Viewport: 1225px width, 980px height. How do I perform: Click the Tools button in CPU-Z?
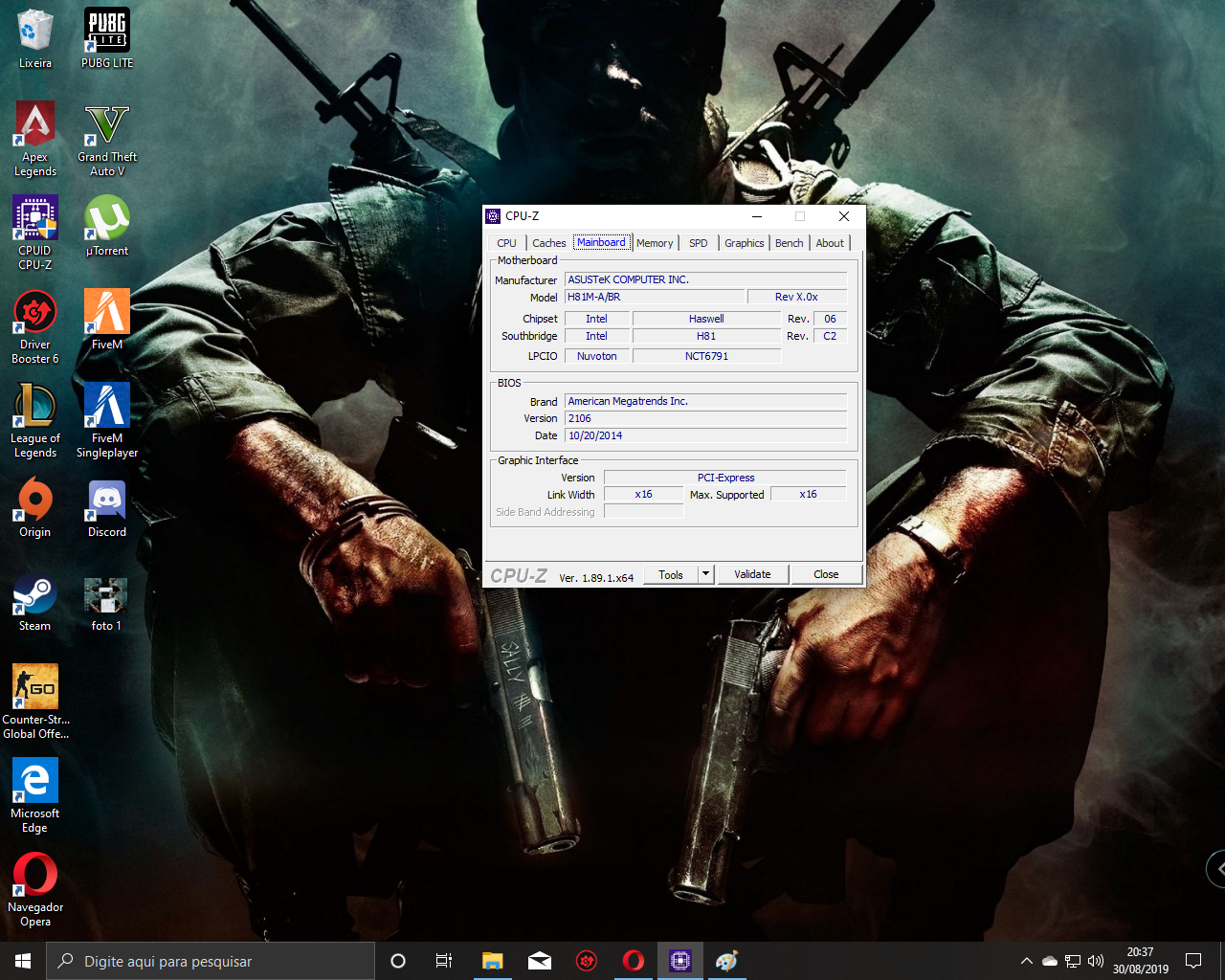click(671, 574)
